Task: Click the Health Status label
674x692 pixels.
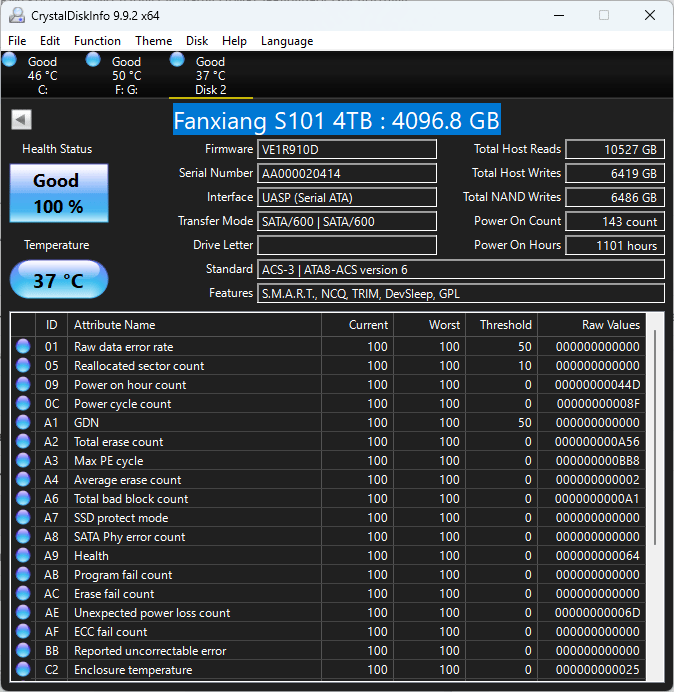Action: pos(57,149)
